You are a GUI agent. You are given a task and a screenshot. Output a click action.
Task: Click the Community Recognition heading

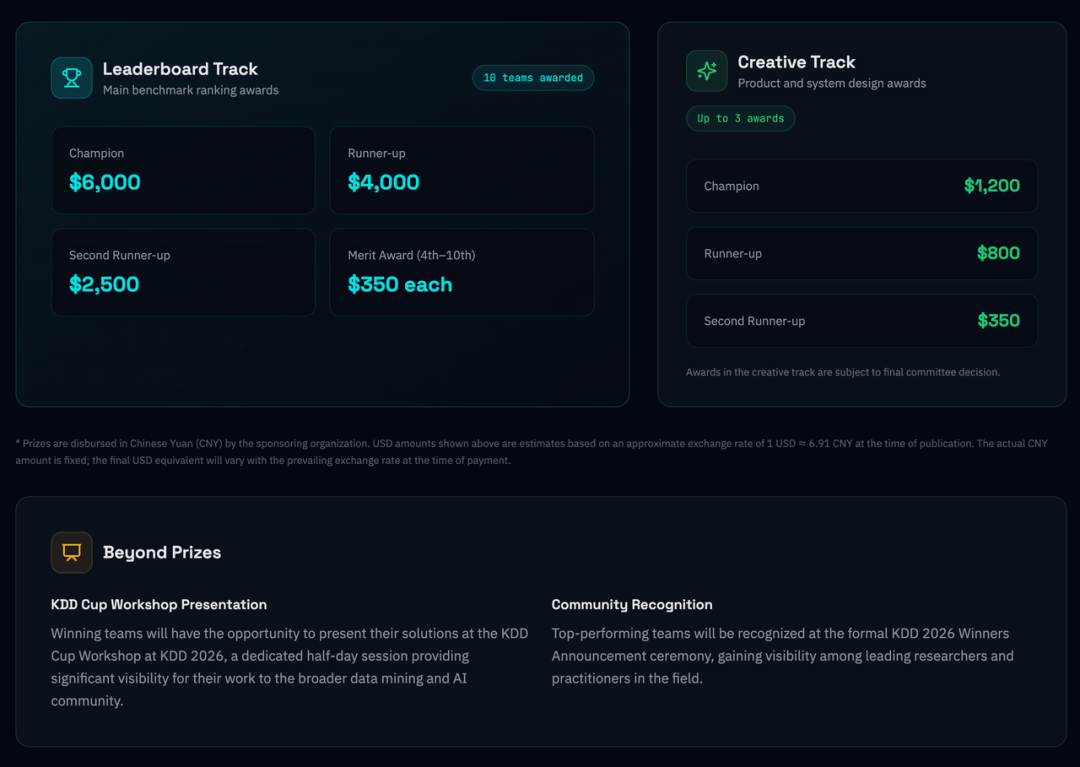click(632, 604)
